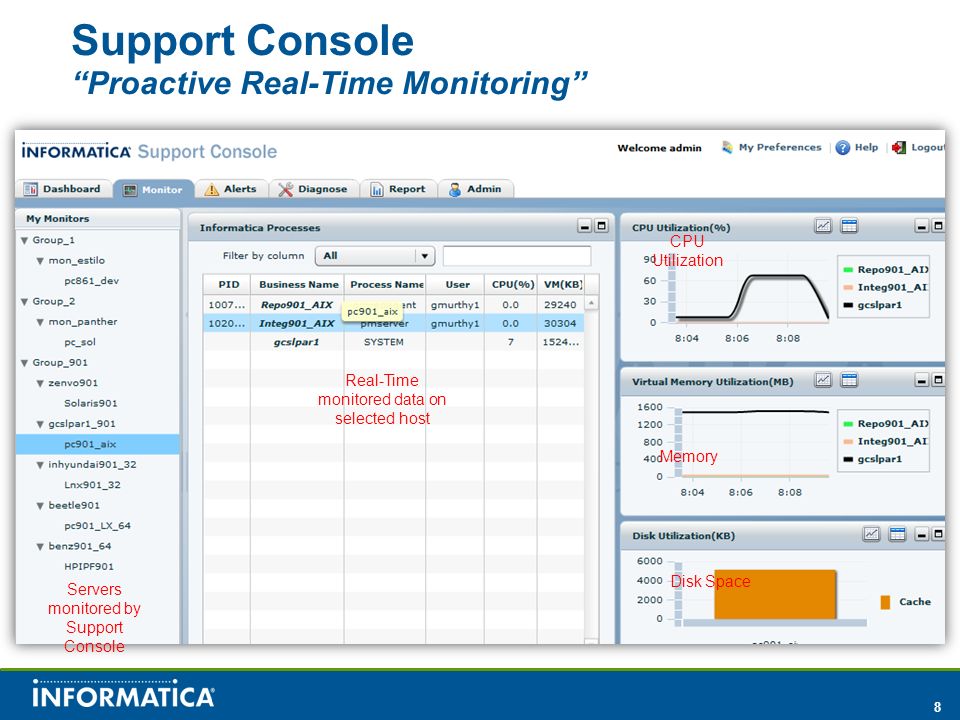The image size is (960, 720).
Task: Show CPU Utilization as table view
Action: (849, 226)
